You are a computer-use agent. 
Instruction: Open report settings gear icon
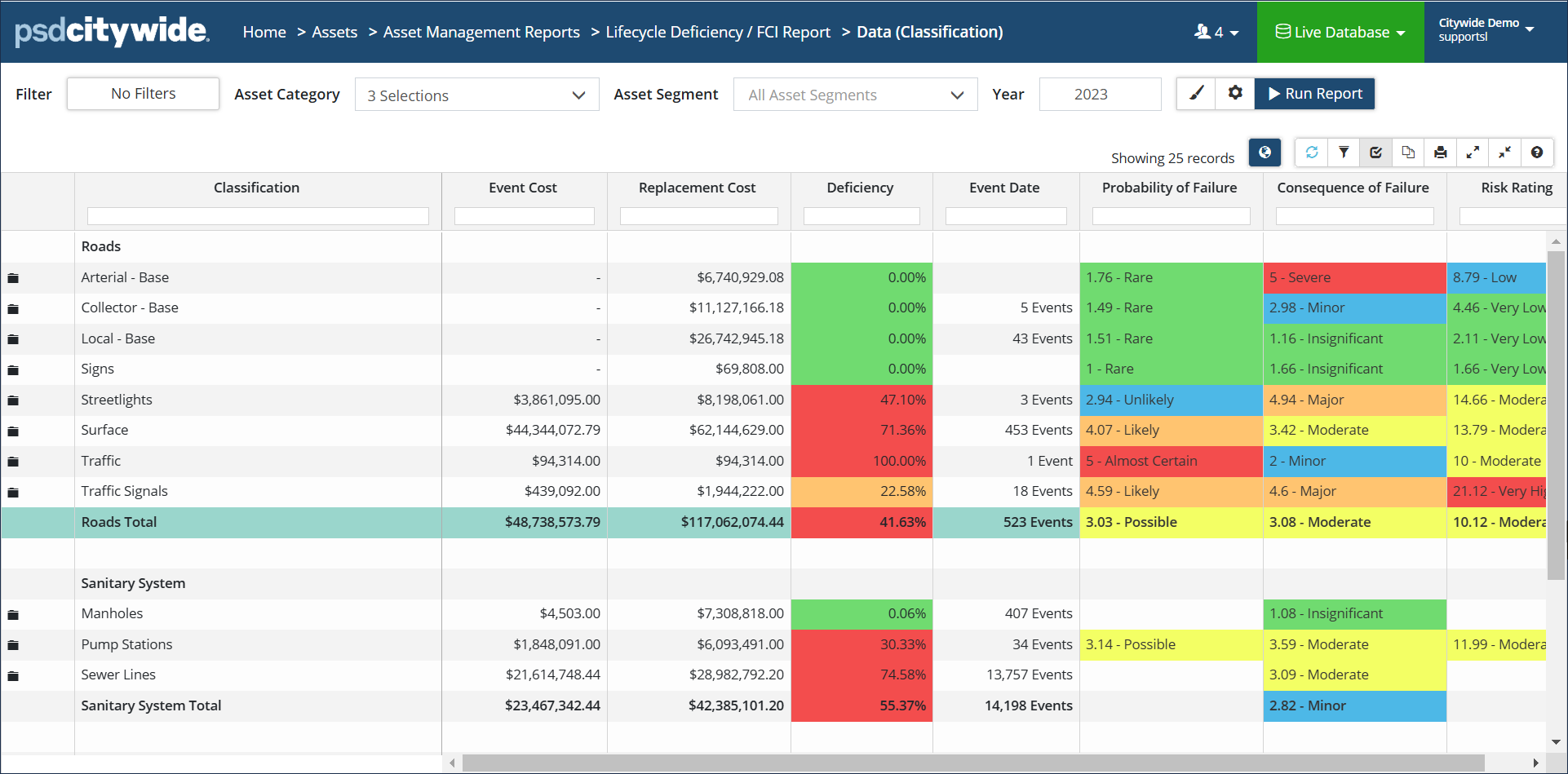point(1235,94)
